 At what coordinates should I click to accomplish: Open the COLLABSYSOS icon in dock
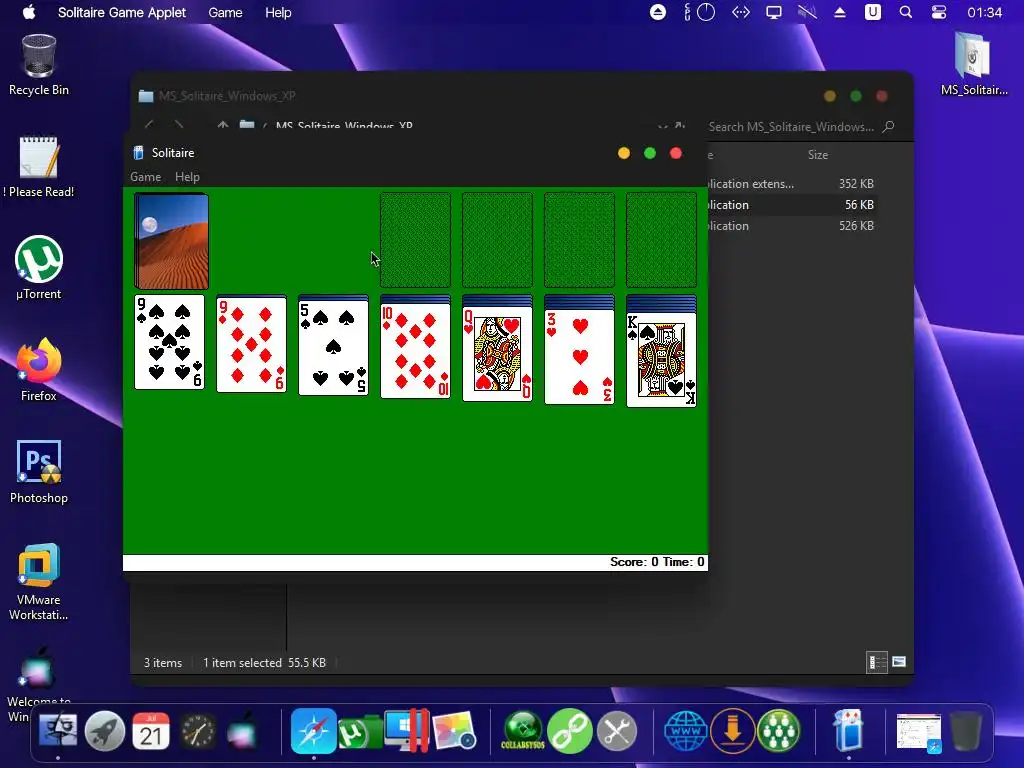coord(522,731)
